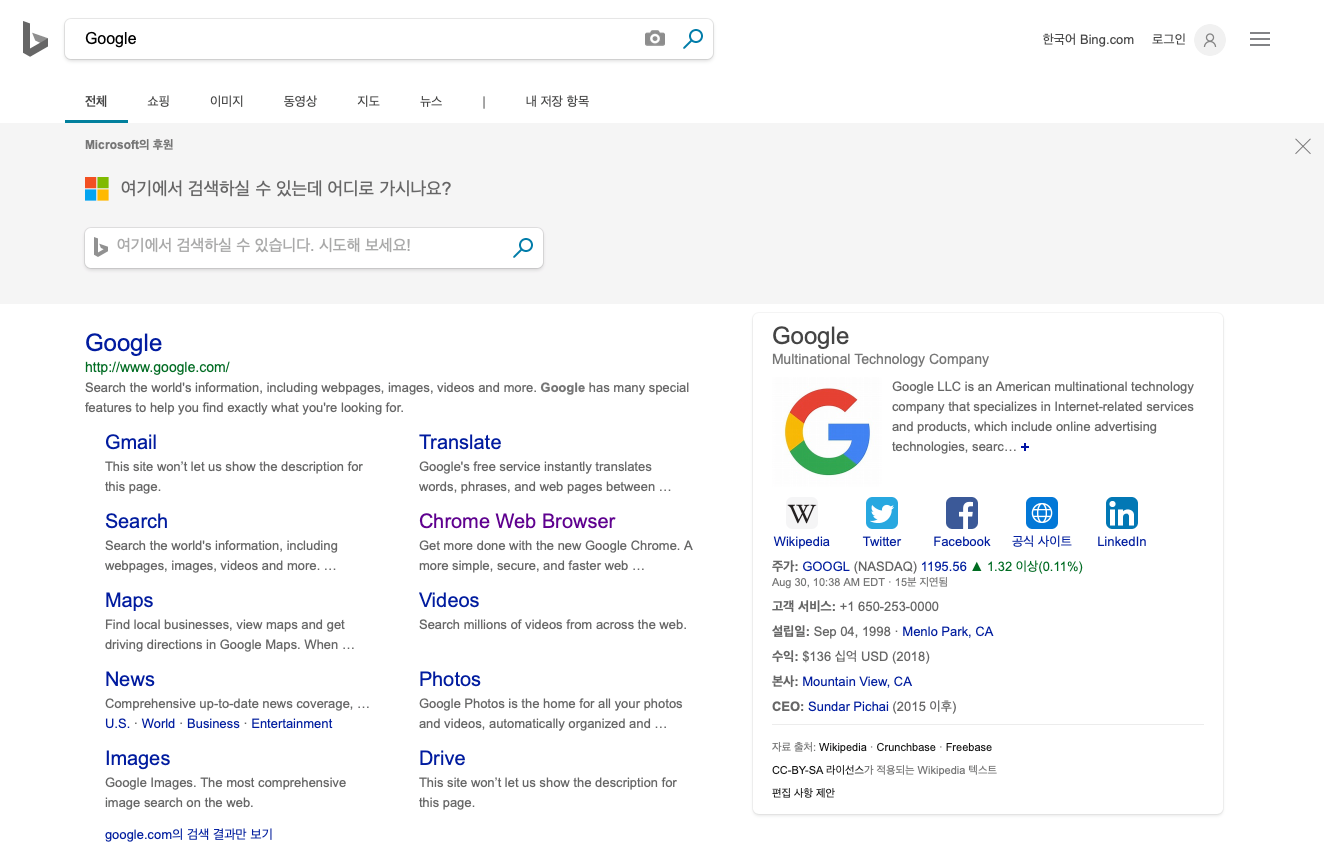The width and height of the screenshot is (1324, 861).
Task: Click the http://www.google.com/ URL
Action: pos(157,367)
